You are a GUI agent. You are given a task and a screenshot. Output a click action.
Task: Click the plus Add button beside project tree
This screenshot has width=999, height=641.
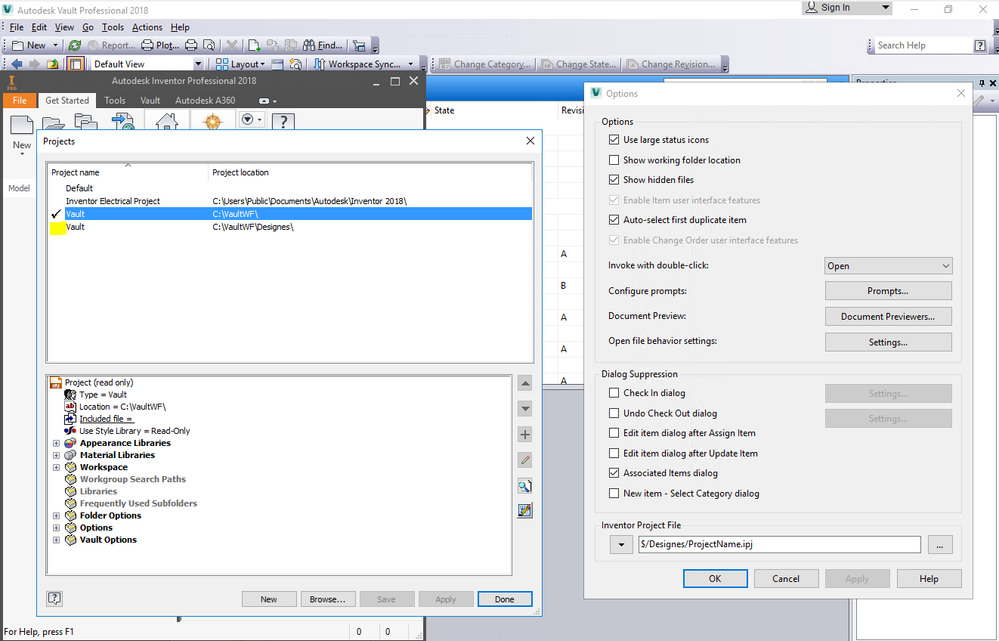525,435
